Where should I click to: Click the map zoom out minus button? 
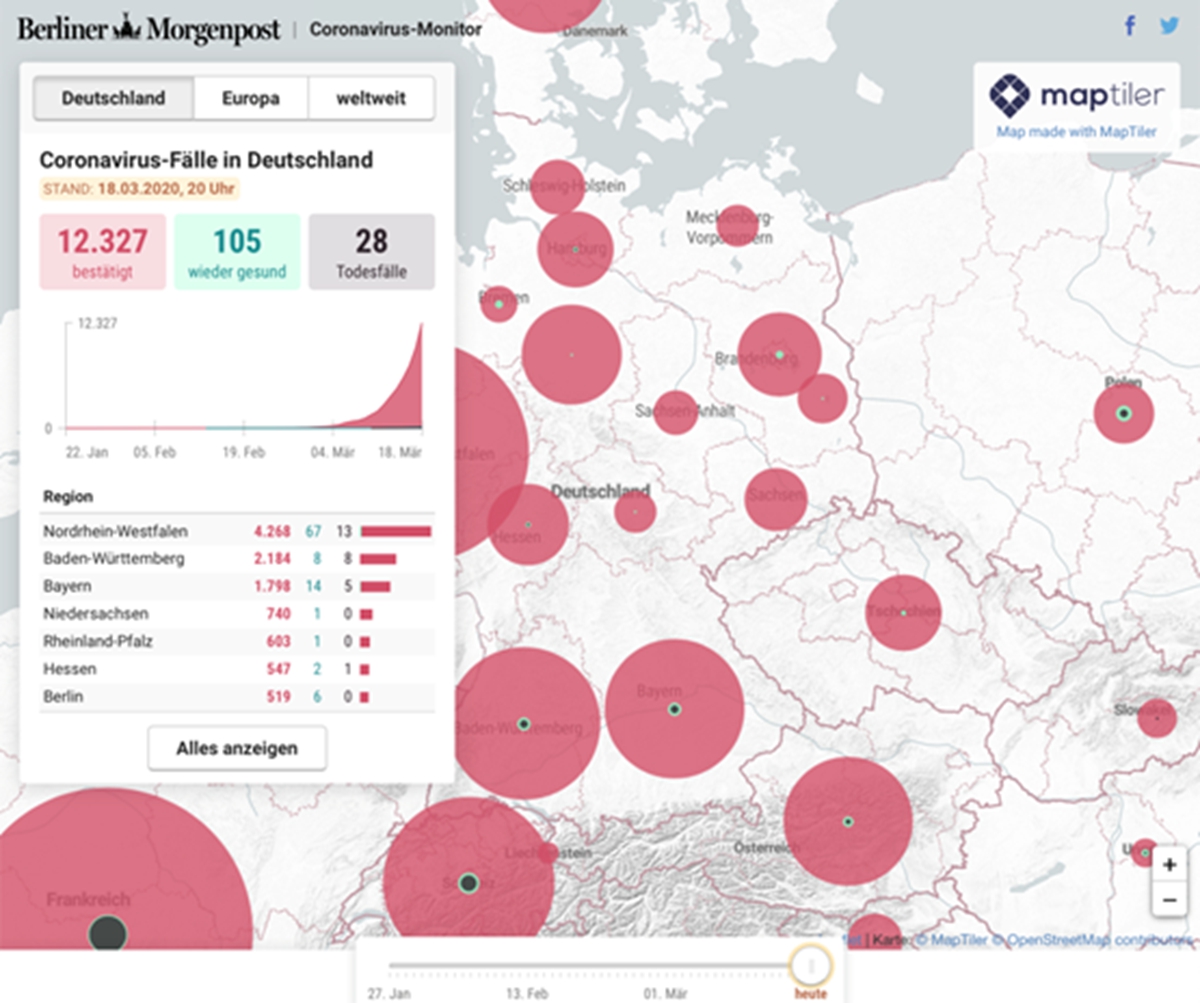point(1170,900)
